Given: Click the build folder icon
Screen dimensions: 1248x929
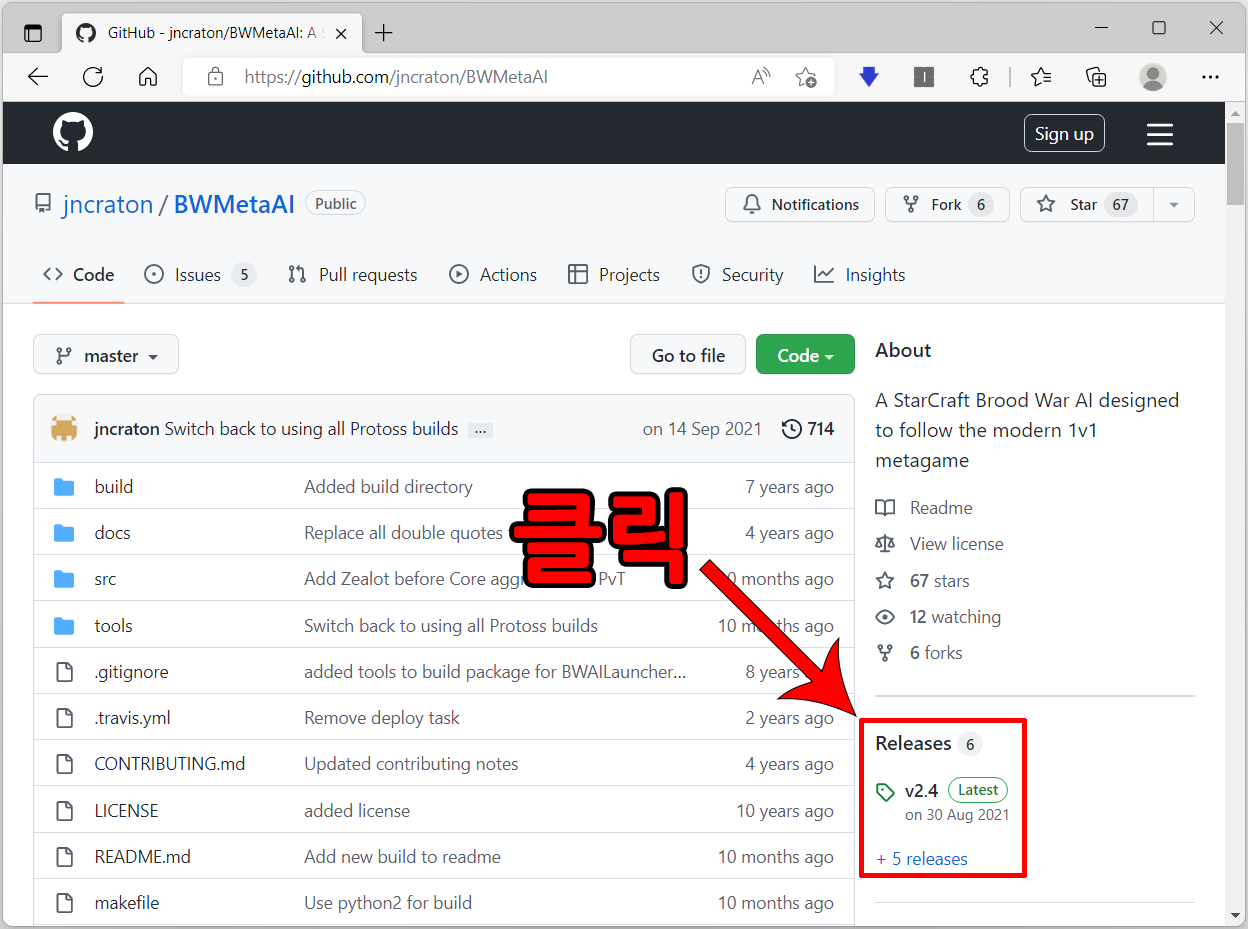Looking at the screenshot, I should pyautogui.click(x=64, y=487).
